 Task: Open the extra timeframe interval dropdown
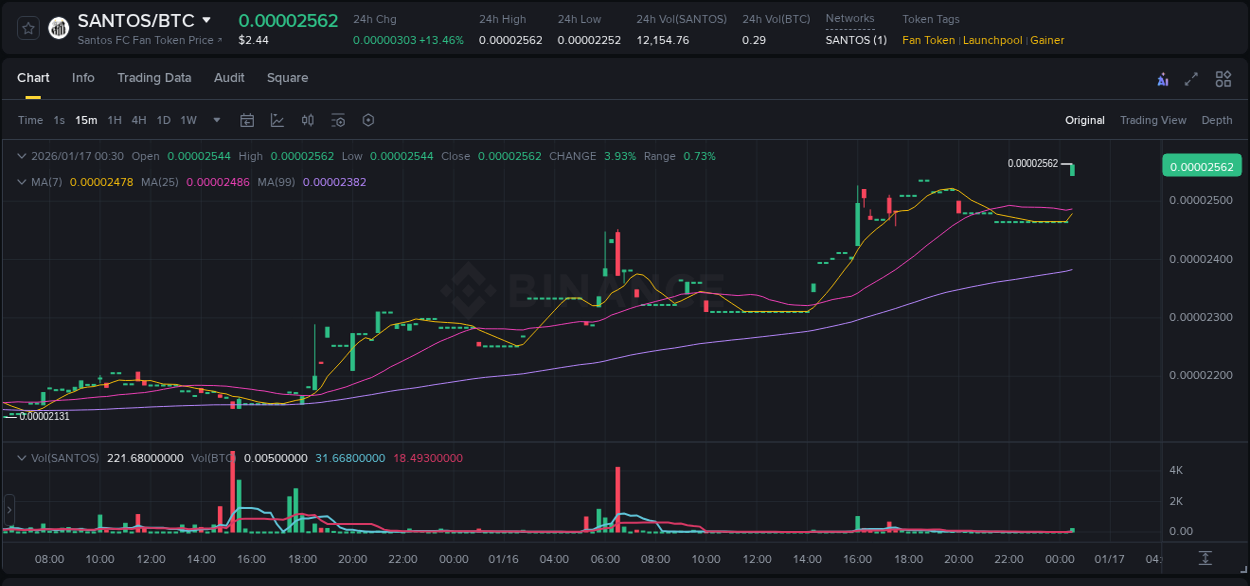pos(215,120)
